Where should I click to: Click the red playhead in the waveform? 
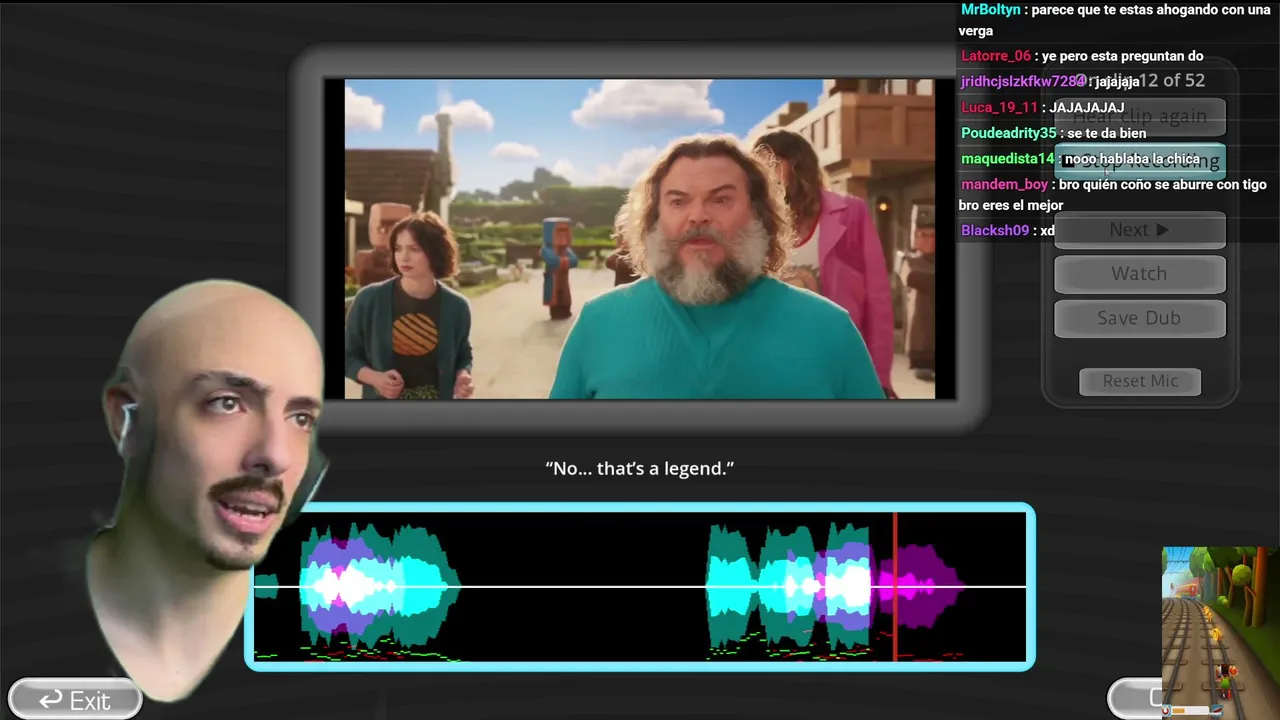tap(895, 587)
